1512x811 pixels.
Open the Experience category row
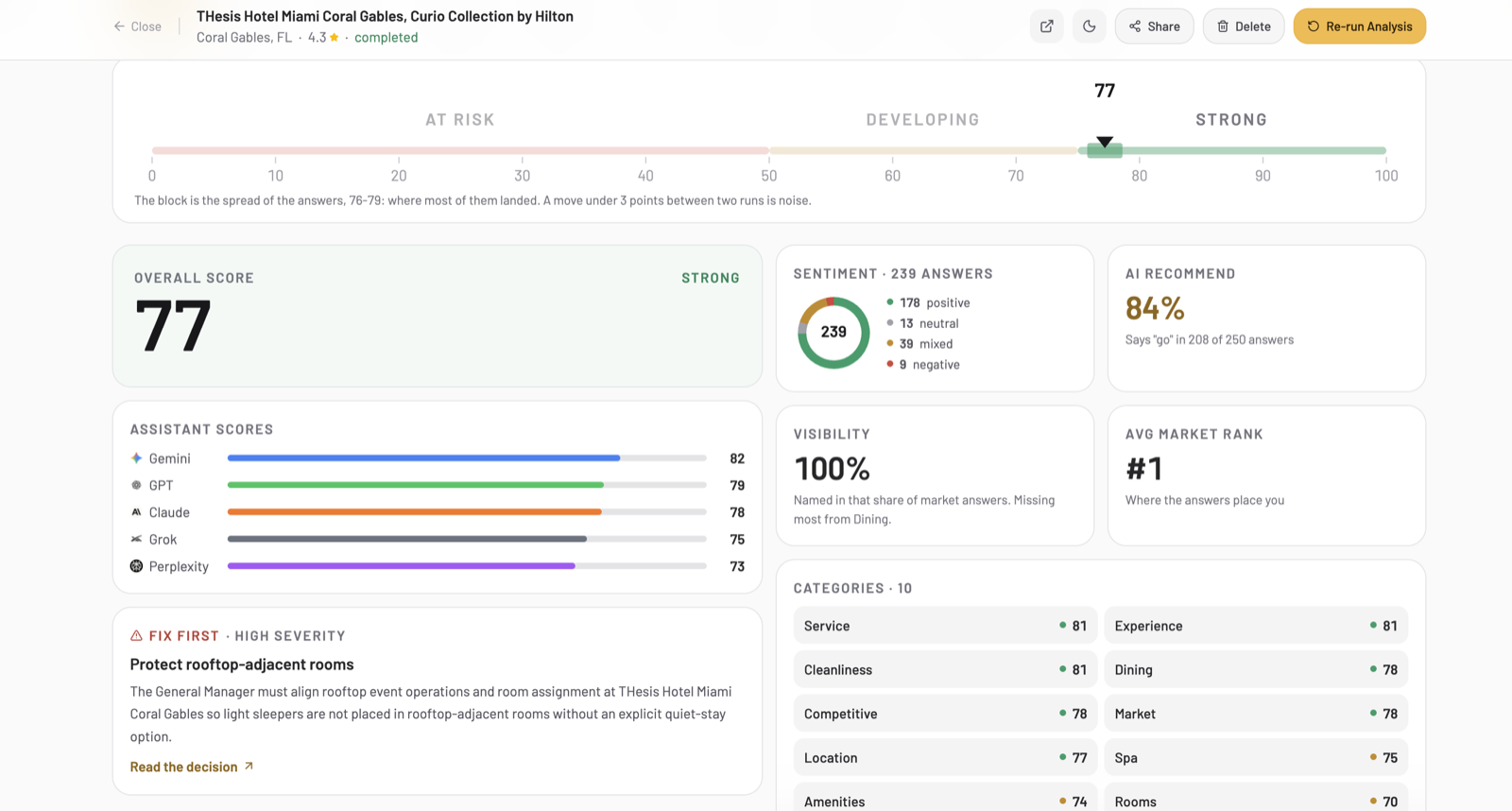coord(1256,626)
